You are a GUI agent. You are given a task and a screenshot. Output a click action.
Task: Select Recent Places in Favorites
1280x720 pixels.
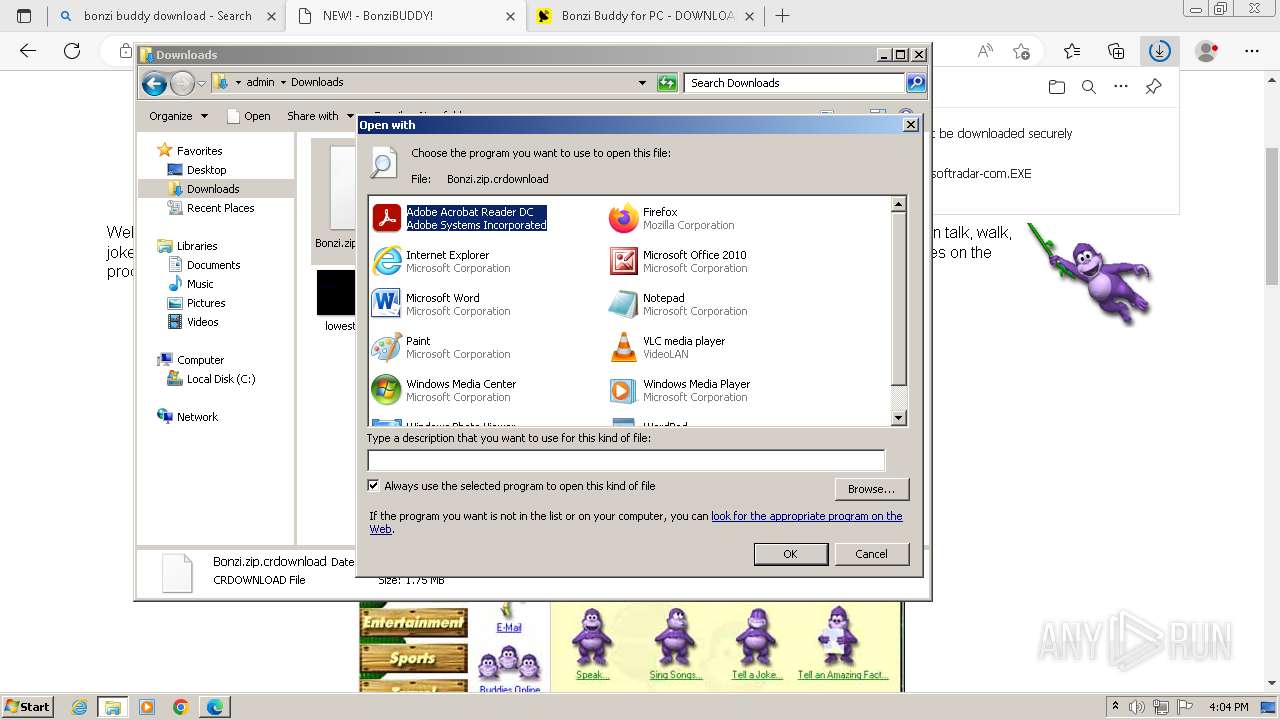[x=220, y=208]
